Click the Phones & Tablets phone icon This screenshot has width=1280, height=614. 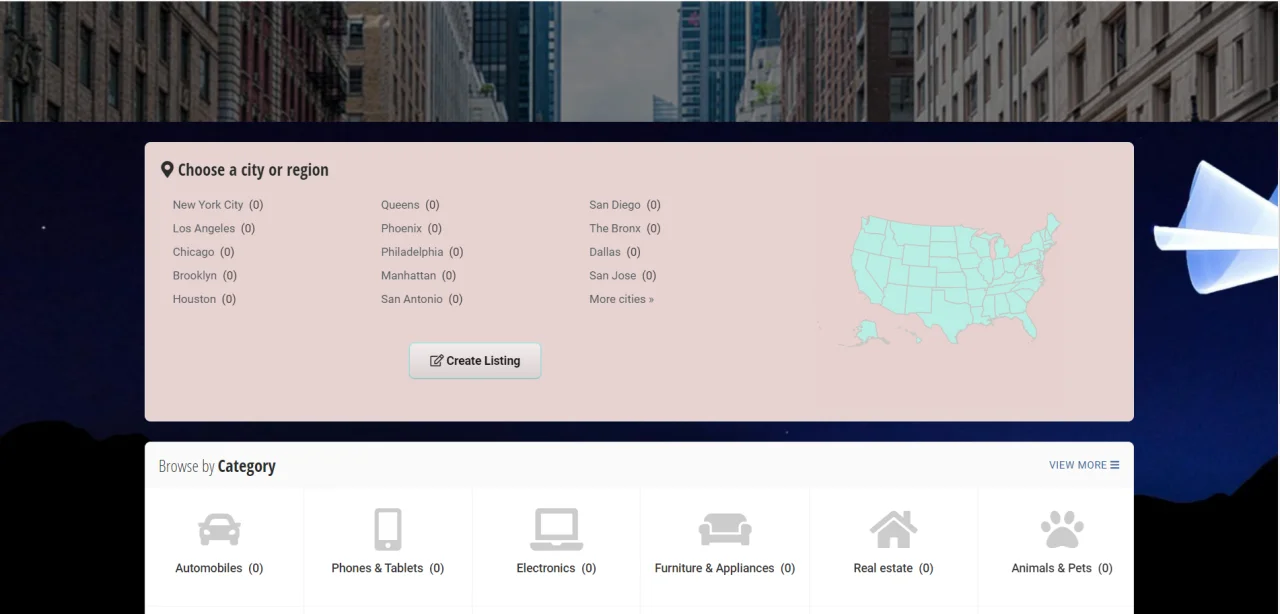click(388, 529)
